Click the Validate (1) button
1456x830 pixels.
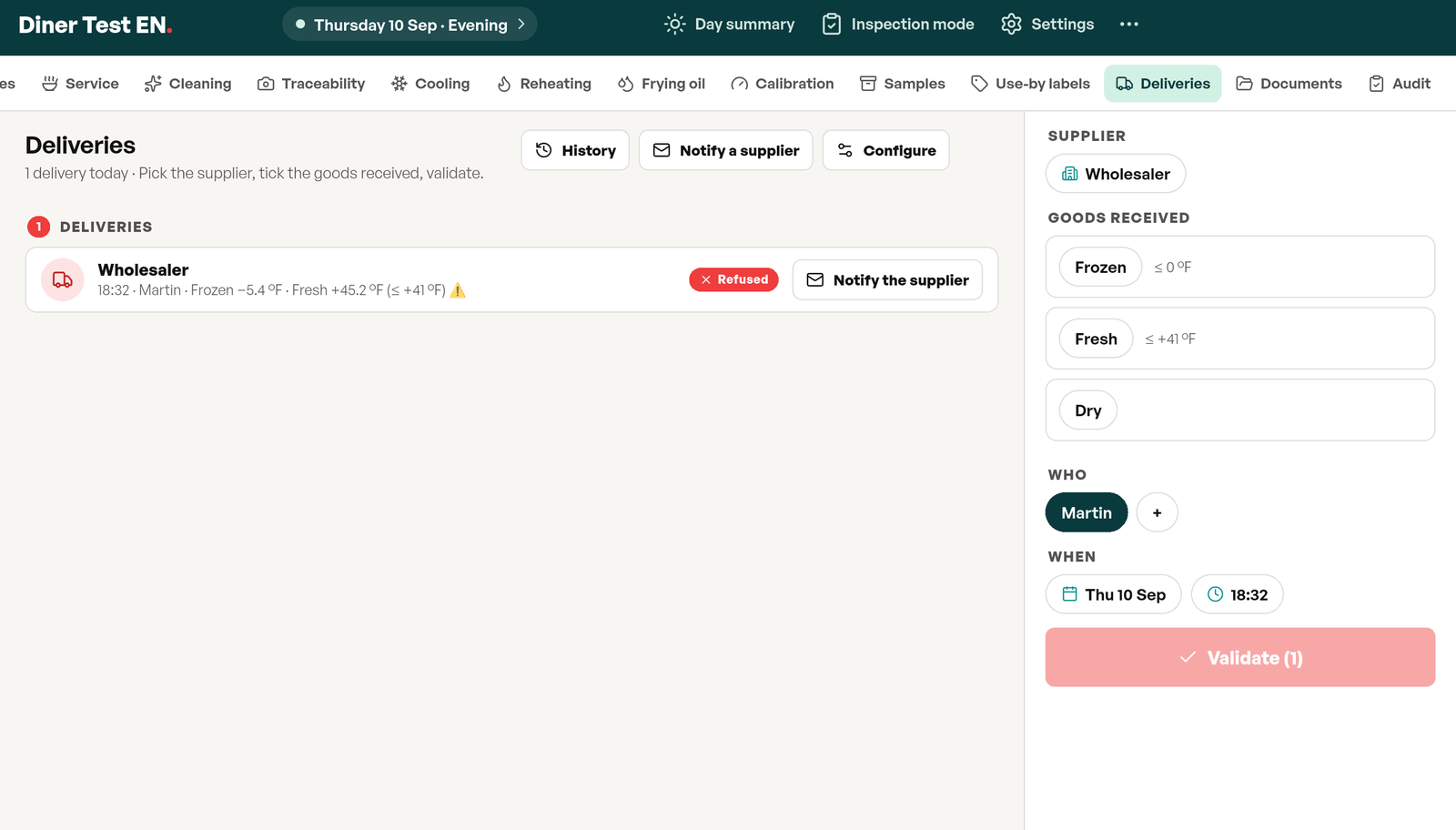click(1240, 657)
